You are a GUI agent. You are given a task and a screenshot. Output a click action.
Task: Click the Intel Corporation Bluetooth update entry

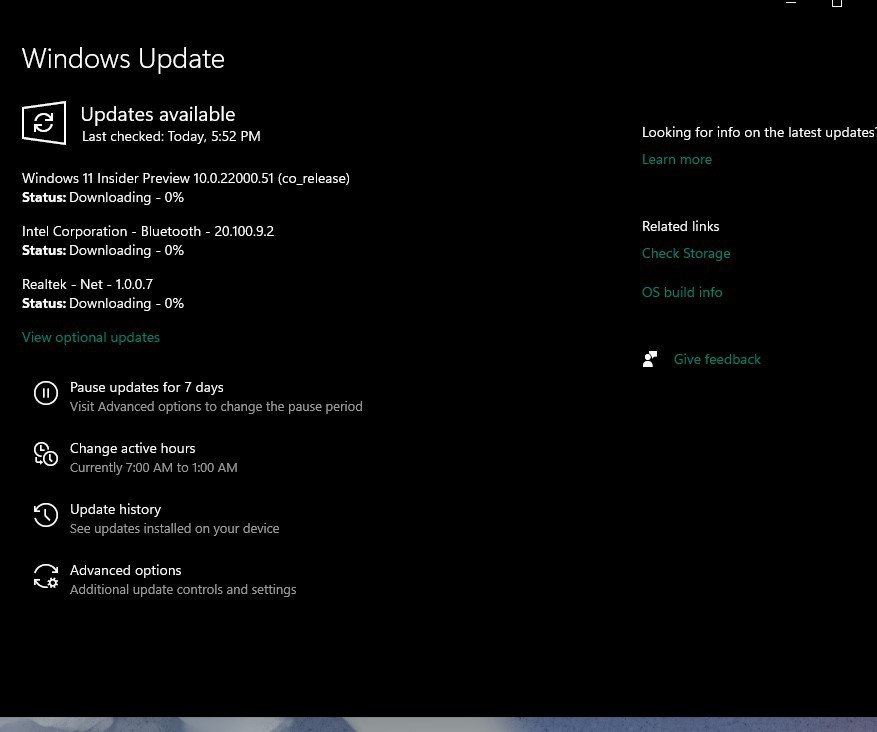pos(148,232)
